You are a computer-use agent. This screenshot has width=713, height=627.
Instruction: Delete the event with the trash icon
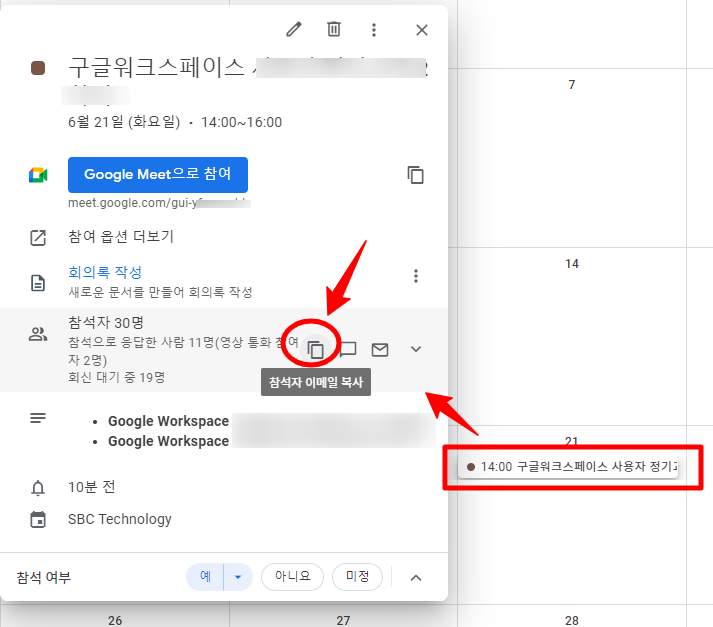(x=334, y=30)
